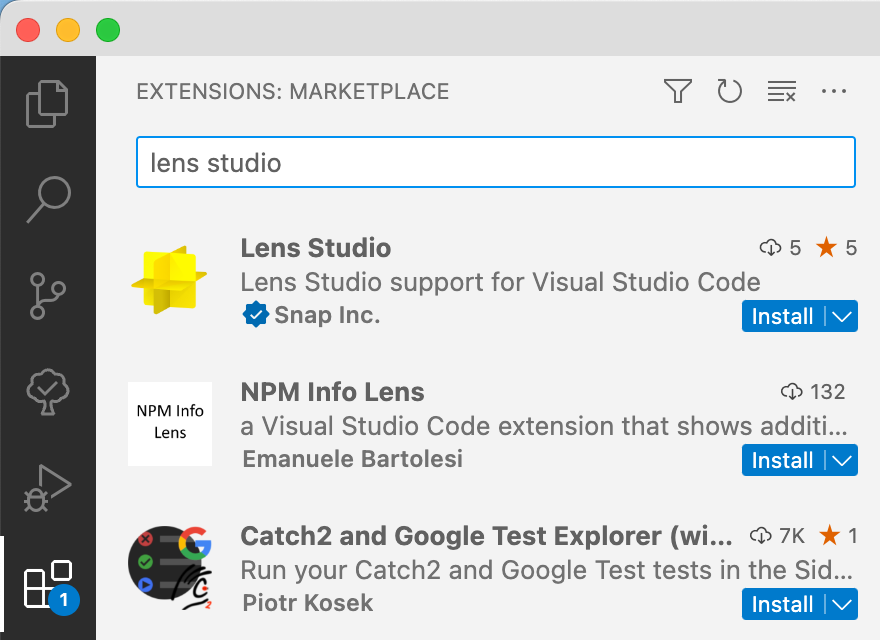Open the Testing tree icon view
The image size is (880, 640).
pyautogui.click(x=48, y=391)
